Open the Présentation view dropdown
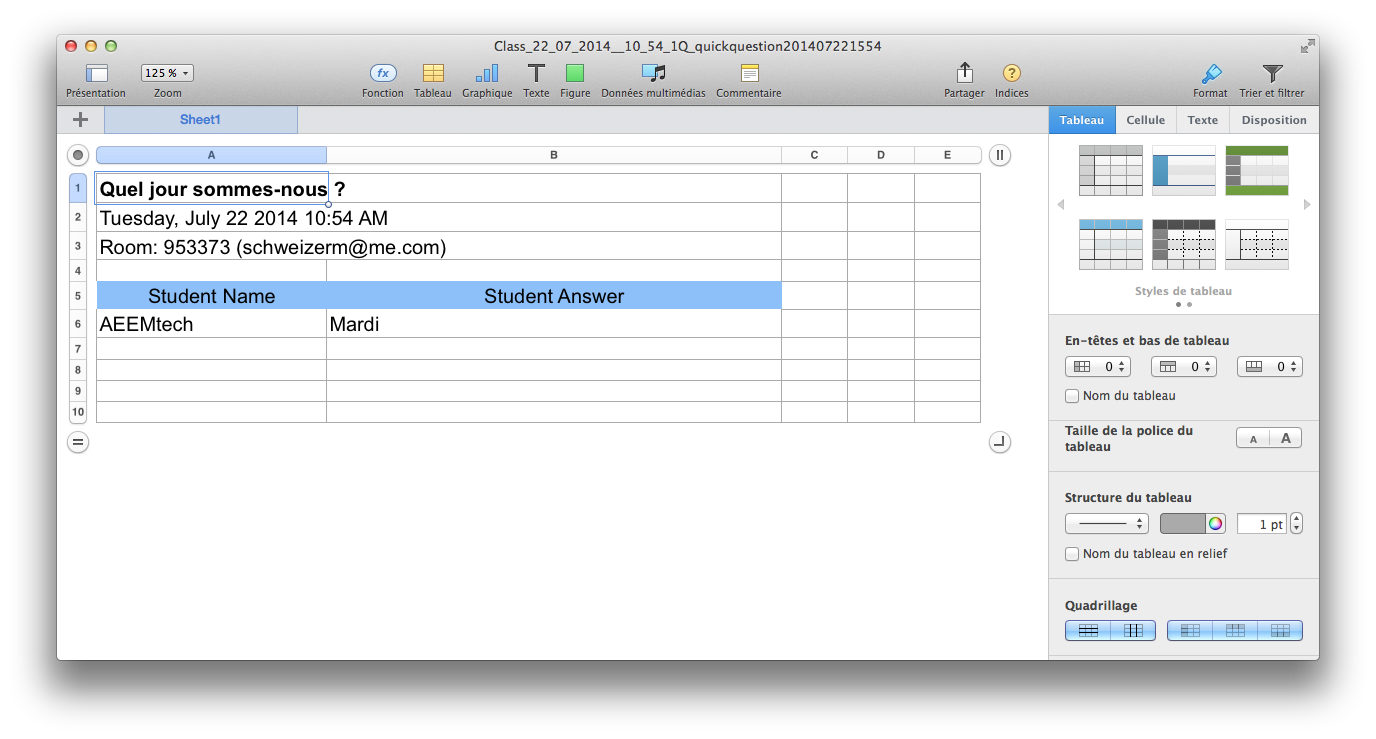The width and height of the screenshot is (1376, 739). [96, 73]
